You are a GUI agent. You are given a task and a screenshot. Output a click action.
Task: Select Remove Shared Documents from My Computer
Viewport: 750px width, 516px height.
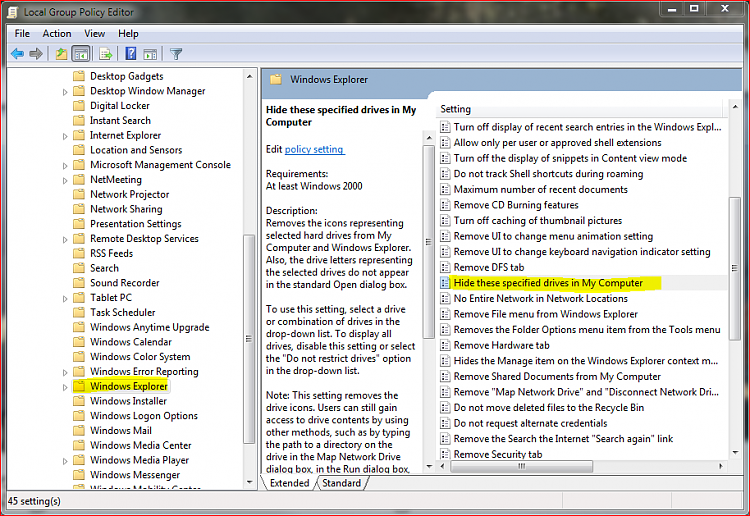click(x=557, y=377)
